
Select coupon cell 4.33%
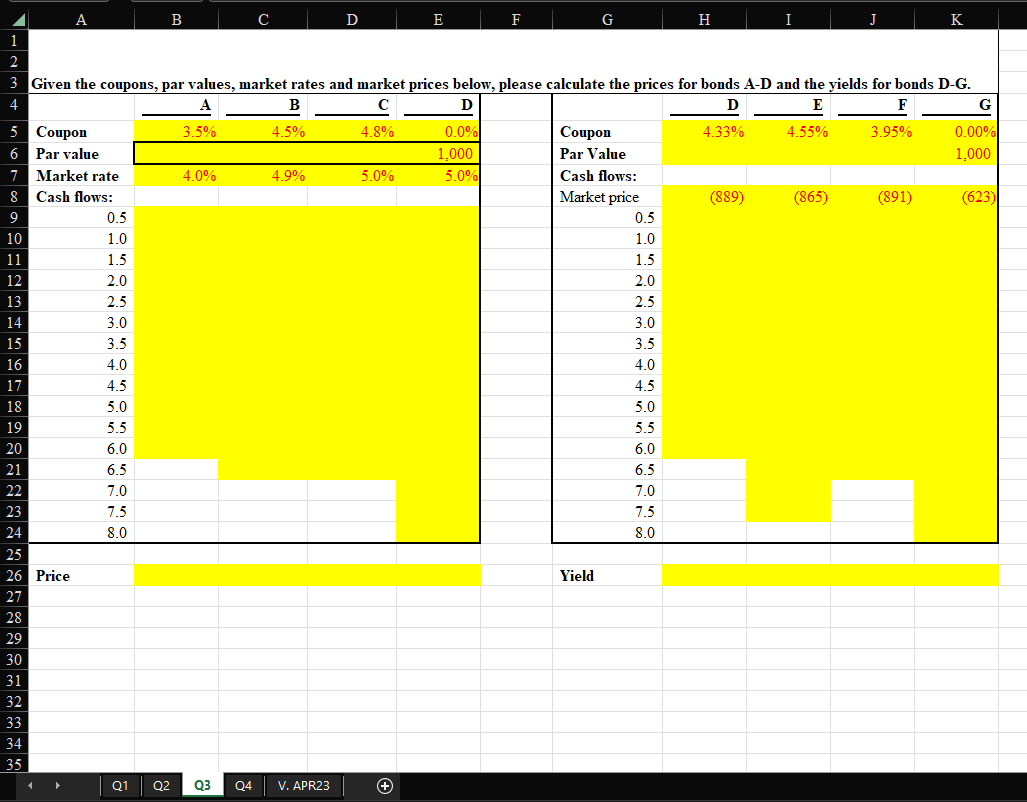[704, 132]
